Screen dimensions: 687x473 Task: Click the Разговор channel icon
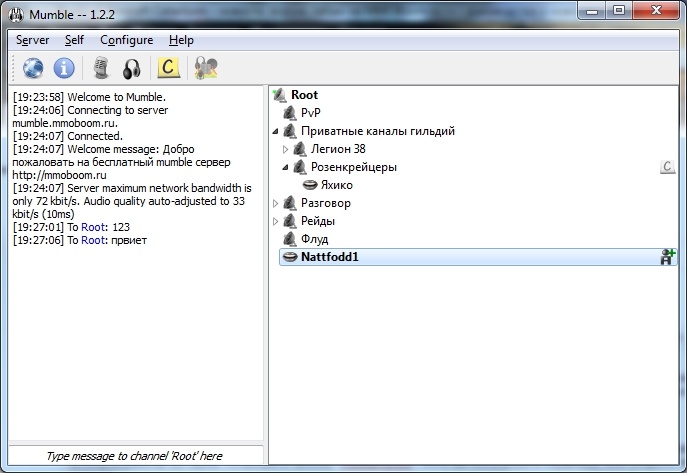[x=290, y=203]
